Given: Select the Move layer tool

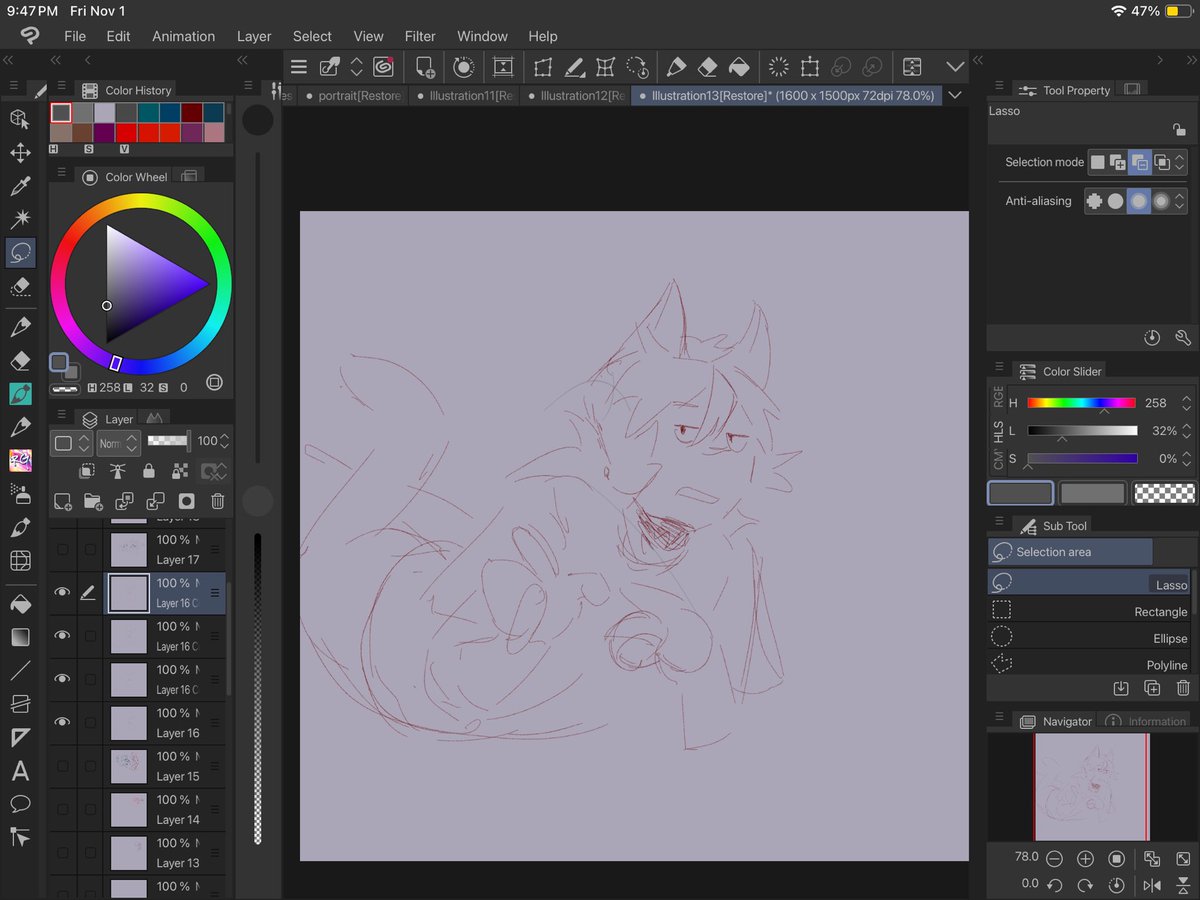Looking at the screenshot, I should 20,153.
